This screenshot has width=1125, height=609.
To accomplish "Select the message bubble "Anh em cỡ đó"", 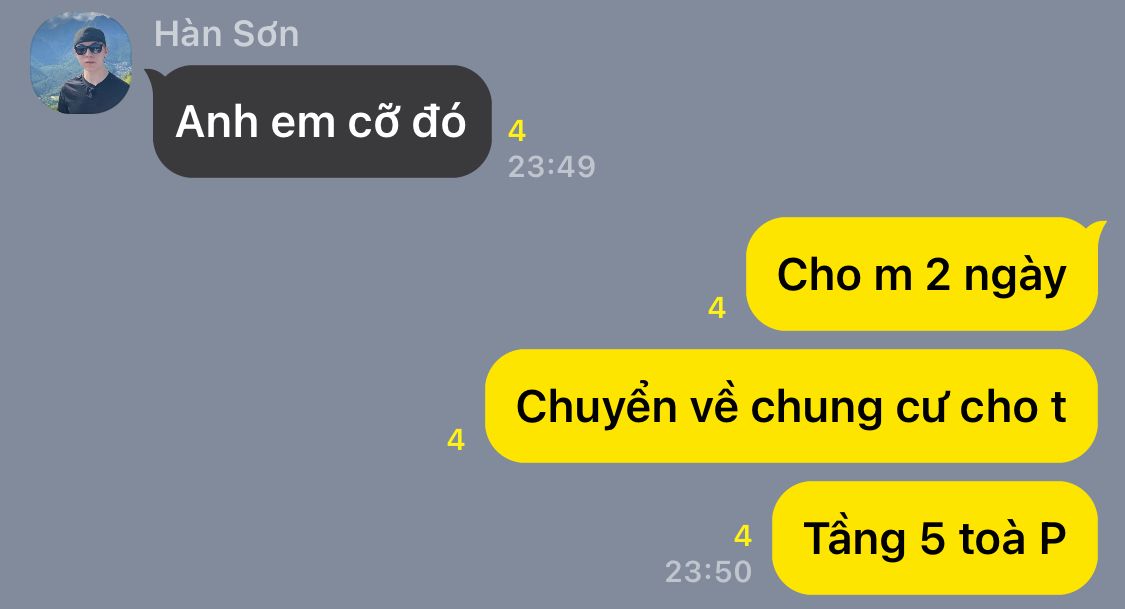I will pos(321,121).
